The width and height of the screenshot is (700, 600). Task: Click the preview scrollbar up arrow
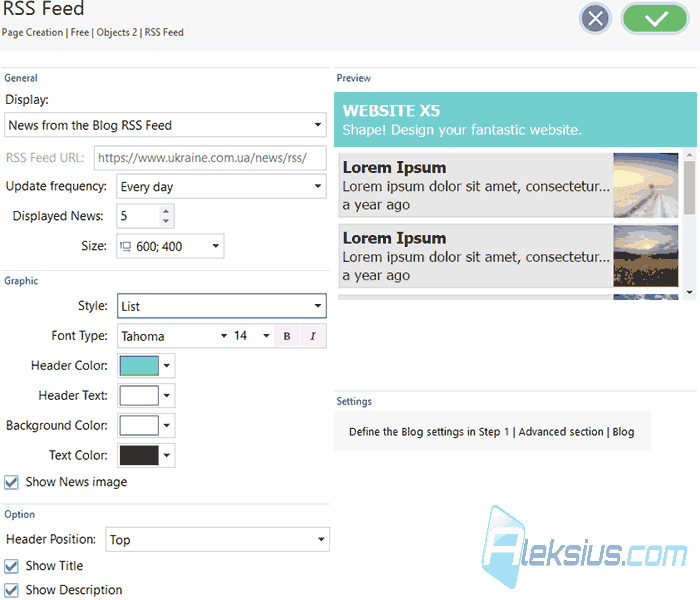(690, 154)
